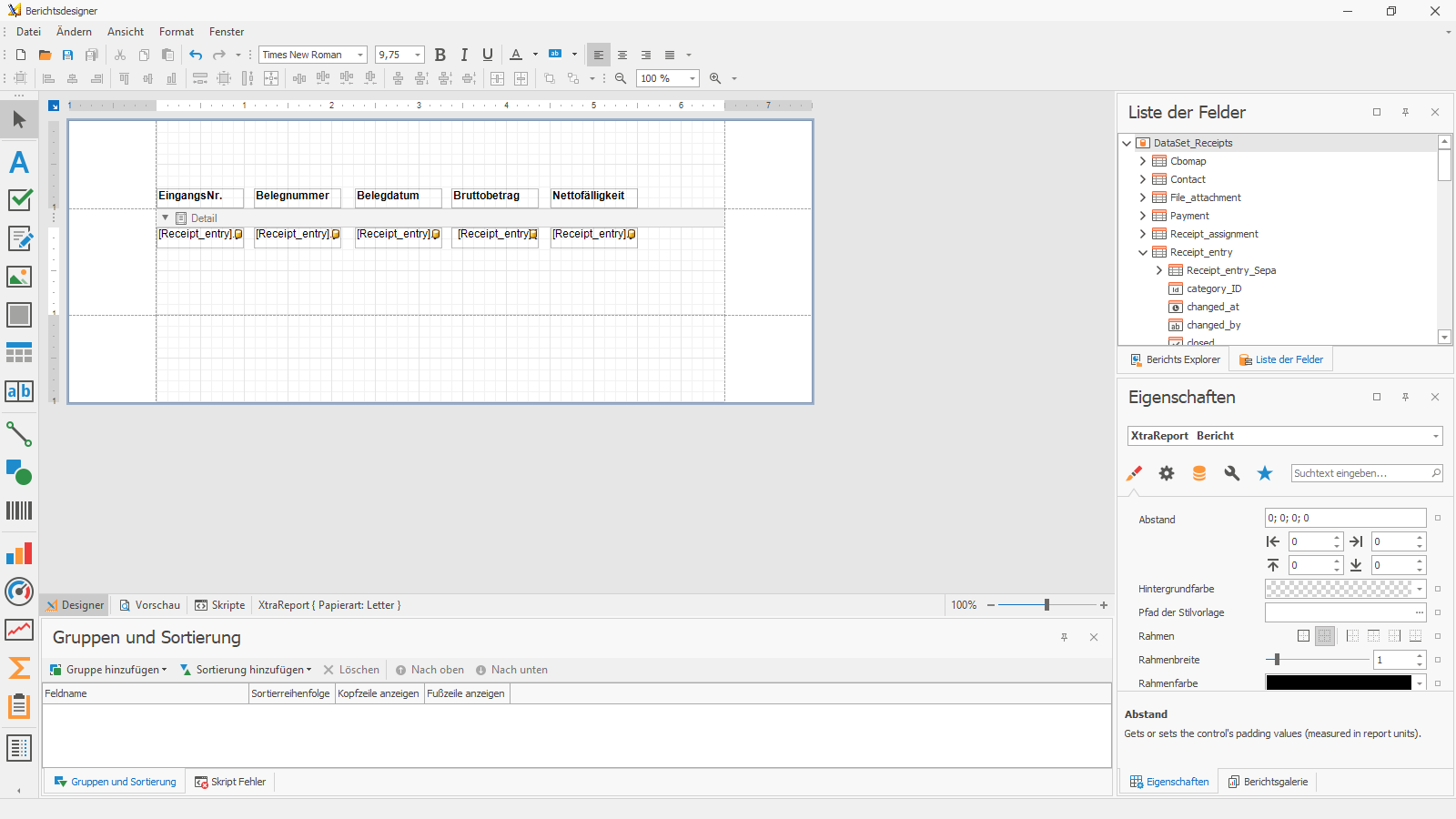Expand the Payment table node
Viewport: 1456px width, 819px height.
click(1143, 216)
